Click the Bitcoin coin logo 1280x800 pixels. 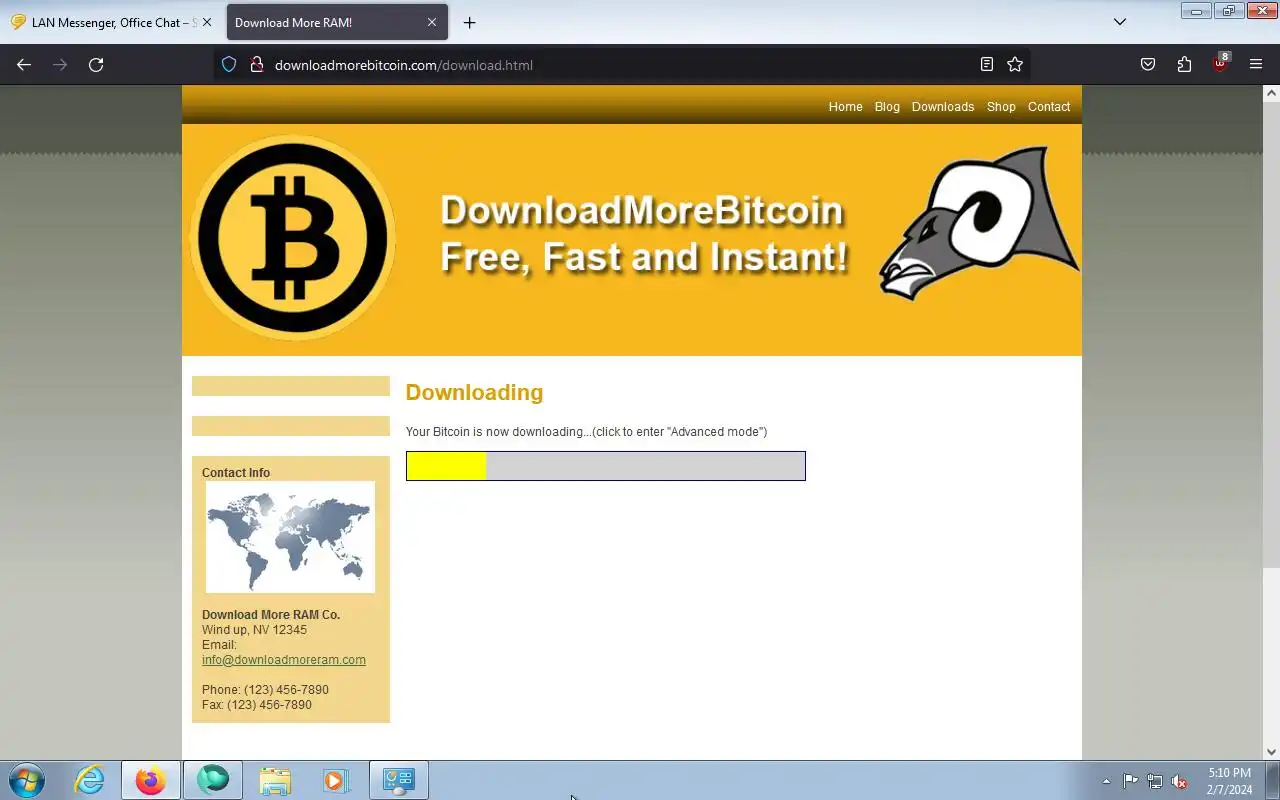click(x=292, y=239)
